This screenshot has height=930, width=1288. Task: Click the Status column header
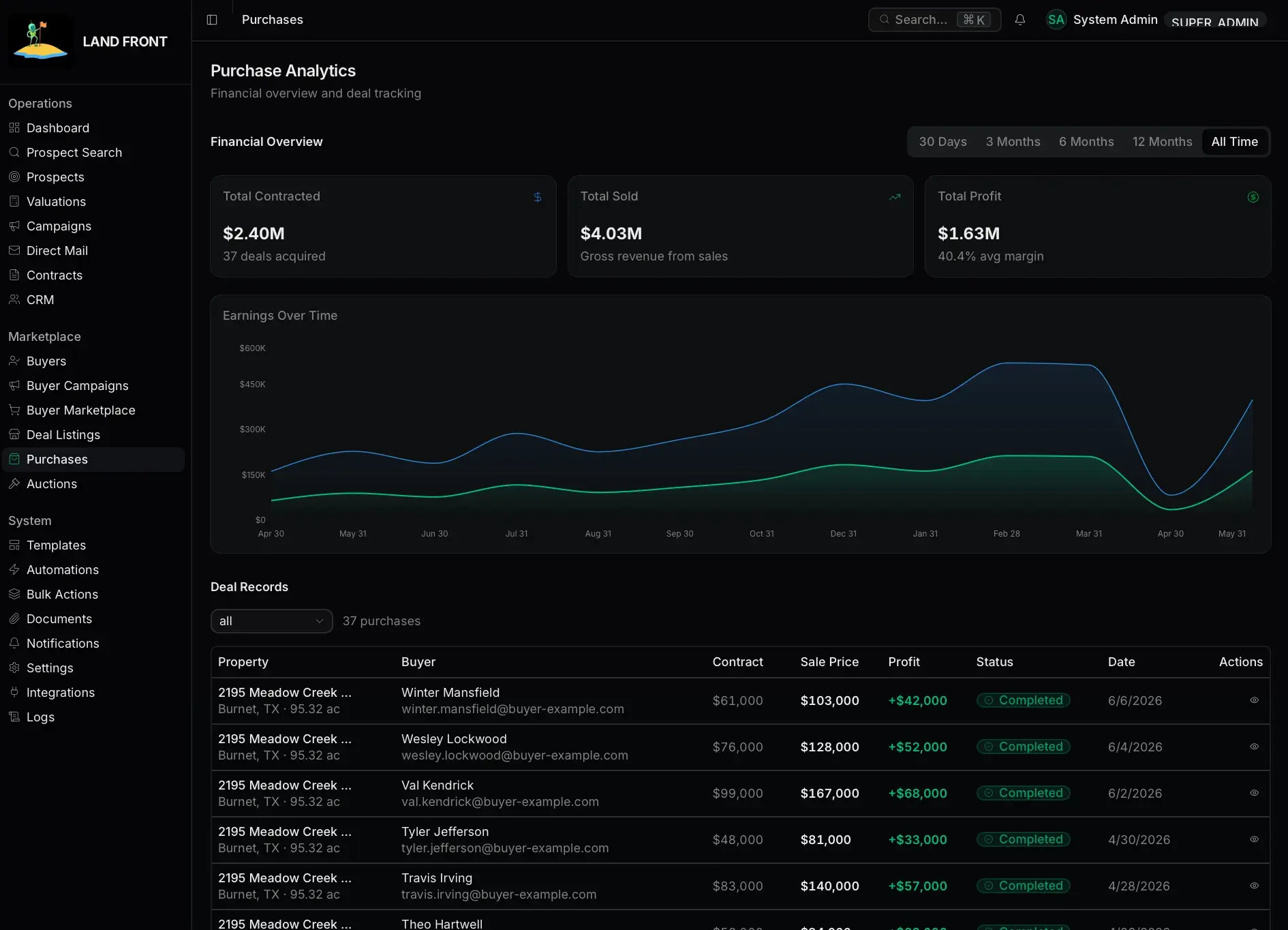tap(994, 662)
